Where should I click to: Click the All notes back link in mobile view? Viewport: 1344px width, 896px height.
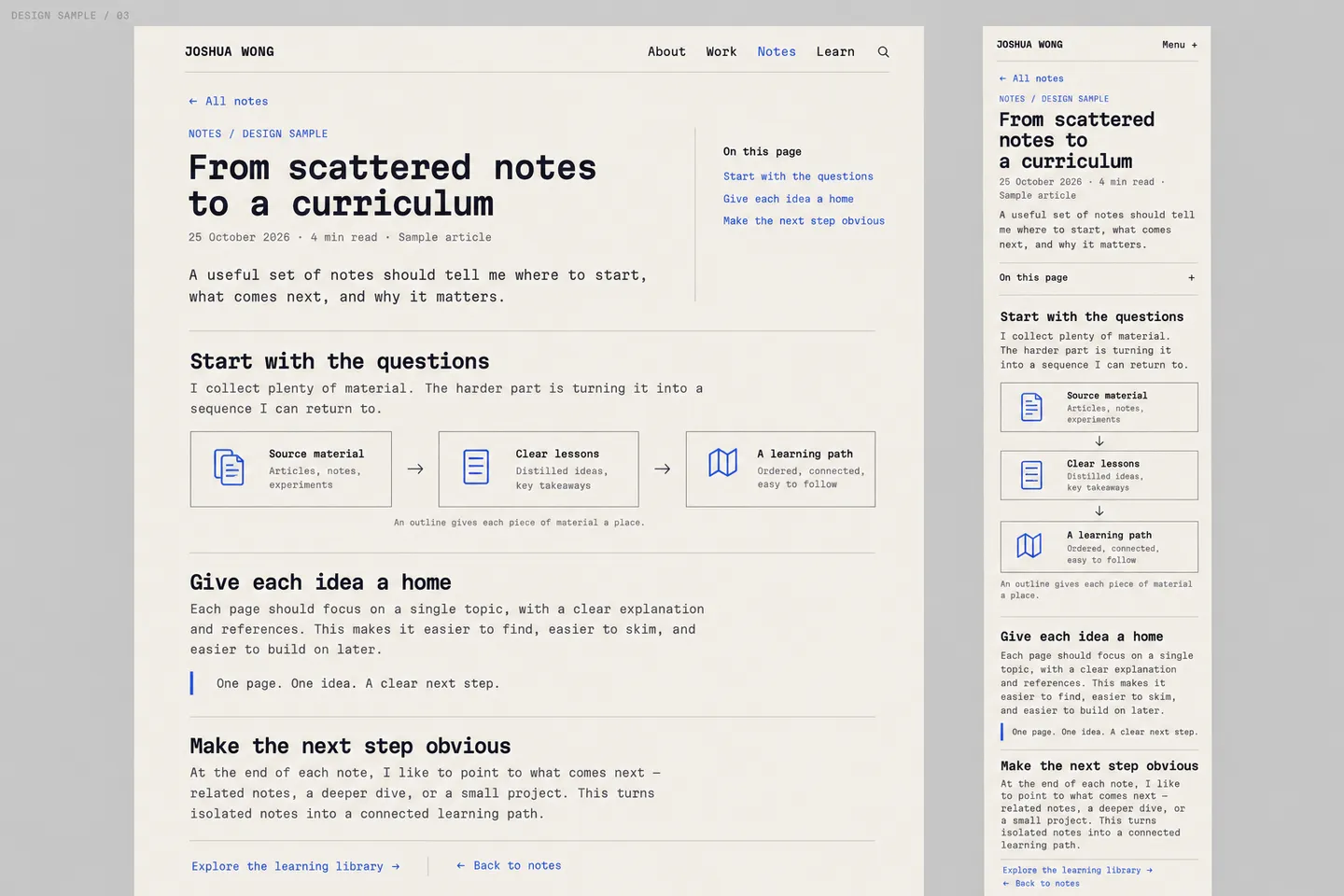click(x=1031, y=78)
